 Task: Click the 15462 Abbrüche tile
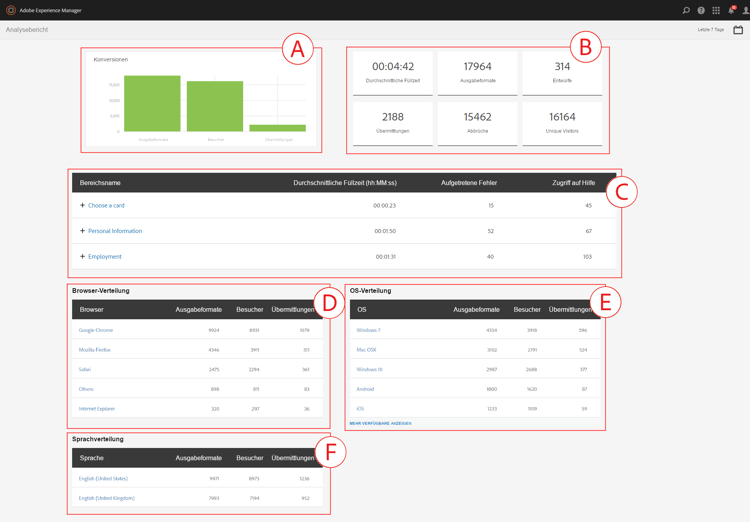pos(477,123)
